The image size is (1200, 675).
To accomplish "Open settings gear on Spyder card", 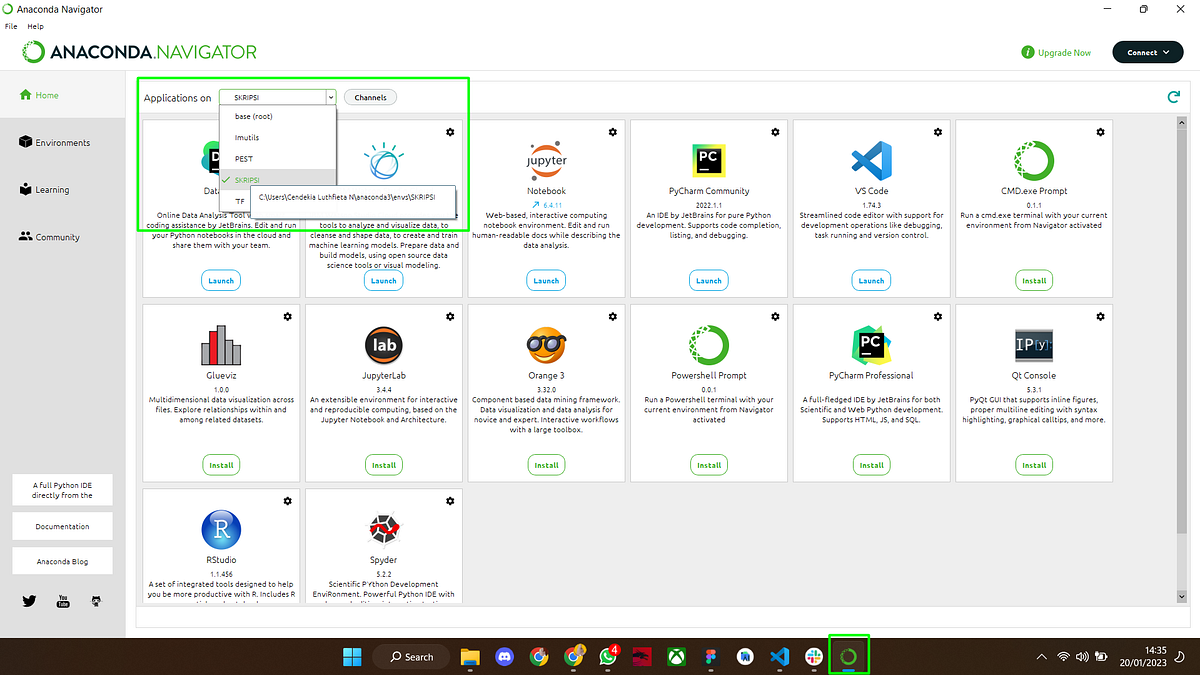I will point(450,500).
